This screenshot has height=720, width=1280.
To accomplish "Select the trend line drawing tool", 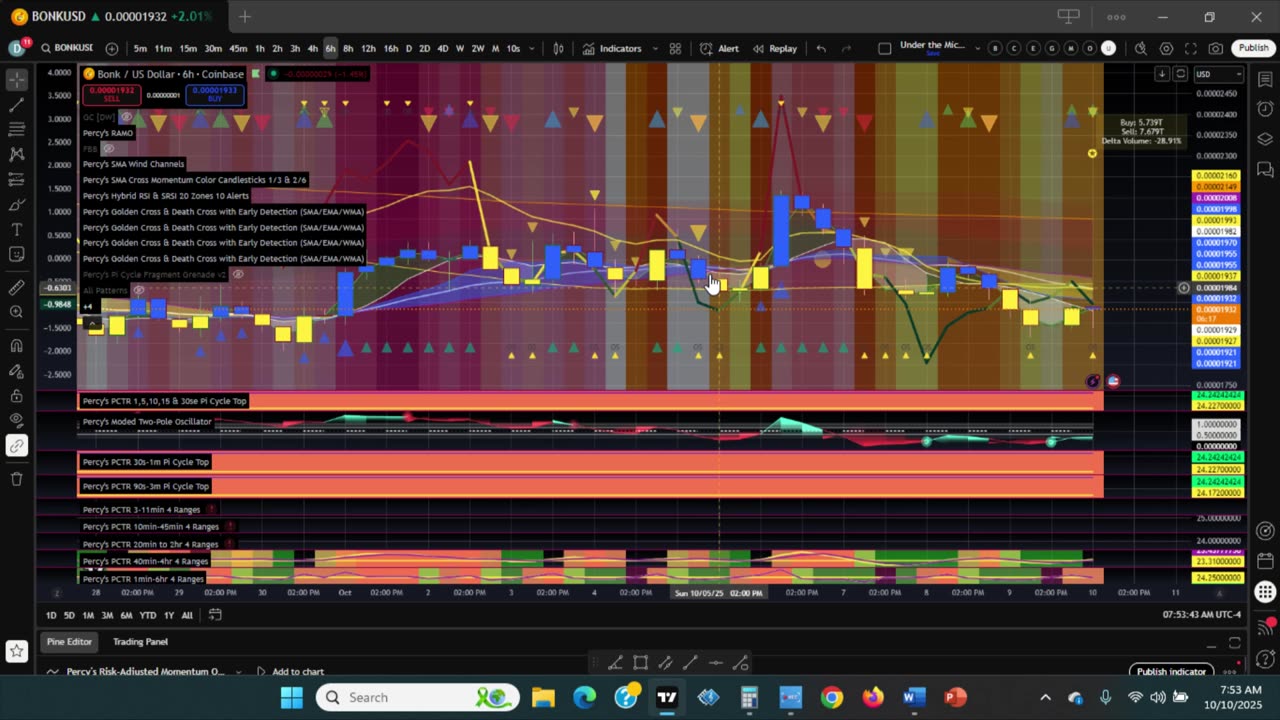I will 16,104.
